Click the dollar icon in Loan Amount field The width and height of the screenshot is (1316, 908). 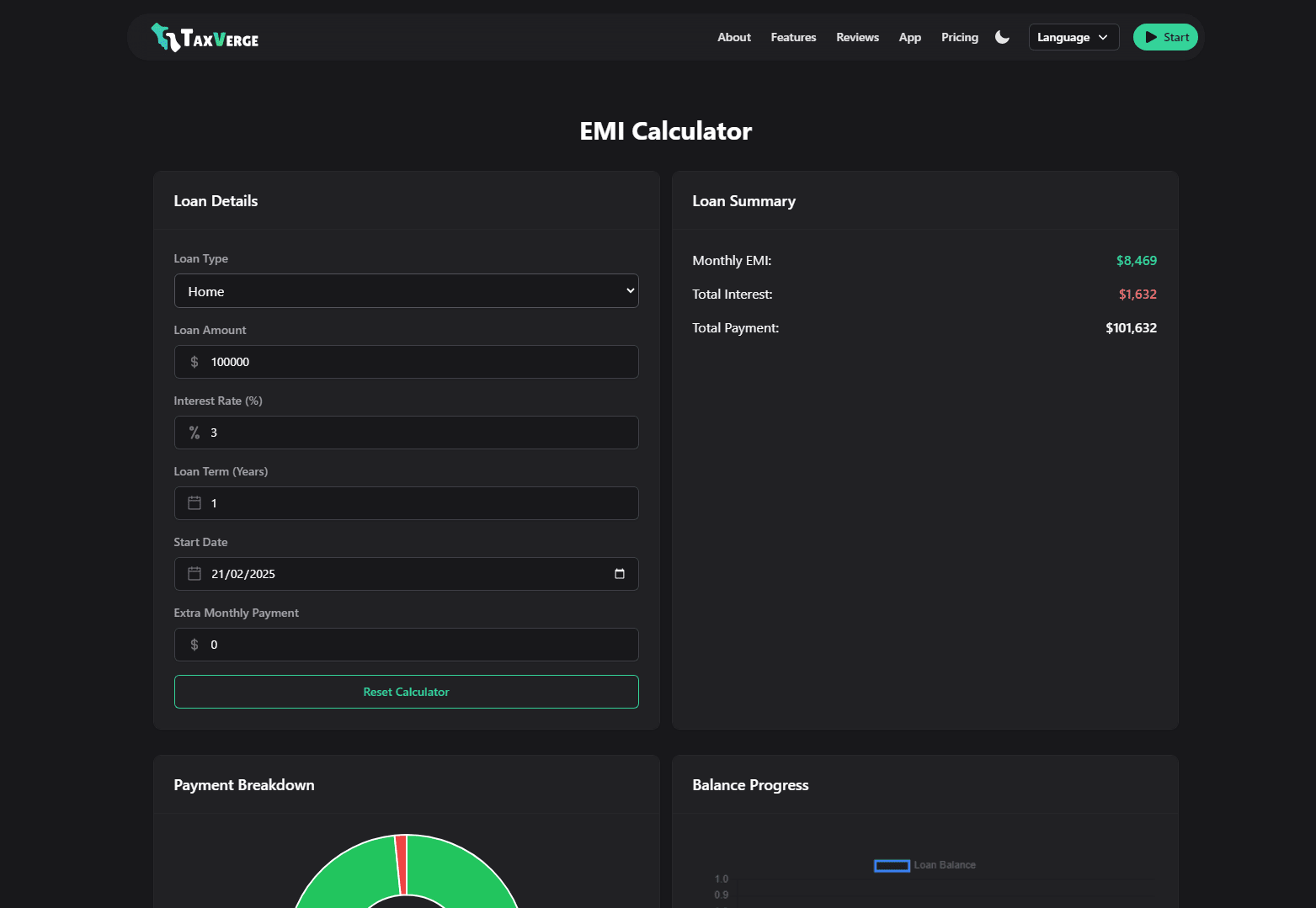pyautogui.click(x=194, y=362)
